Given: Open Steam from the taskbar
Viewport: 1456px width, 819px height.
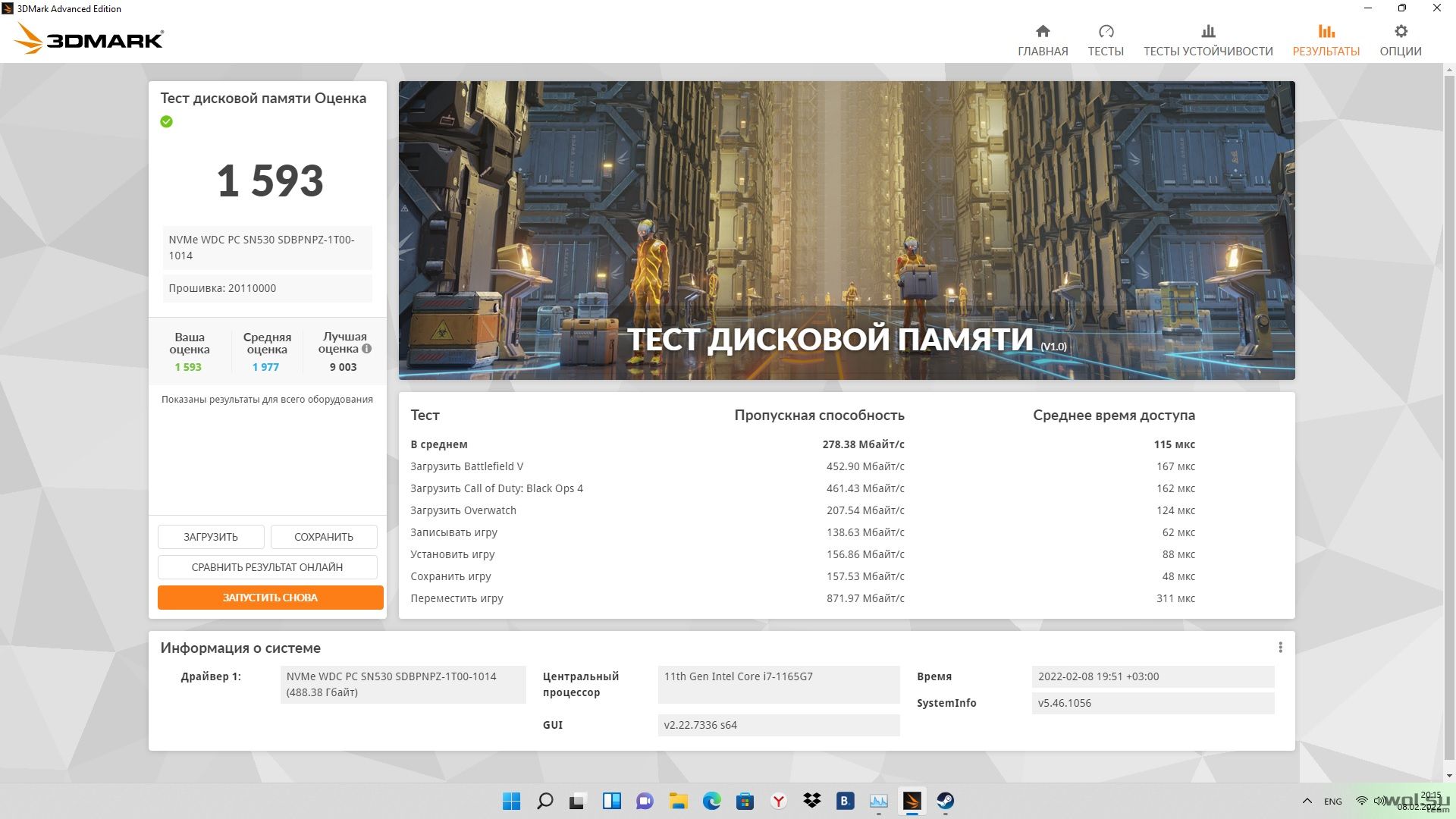Looking at the screenshot, I should [945, 801].
